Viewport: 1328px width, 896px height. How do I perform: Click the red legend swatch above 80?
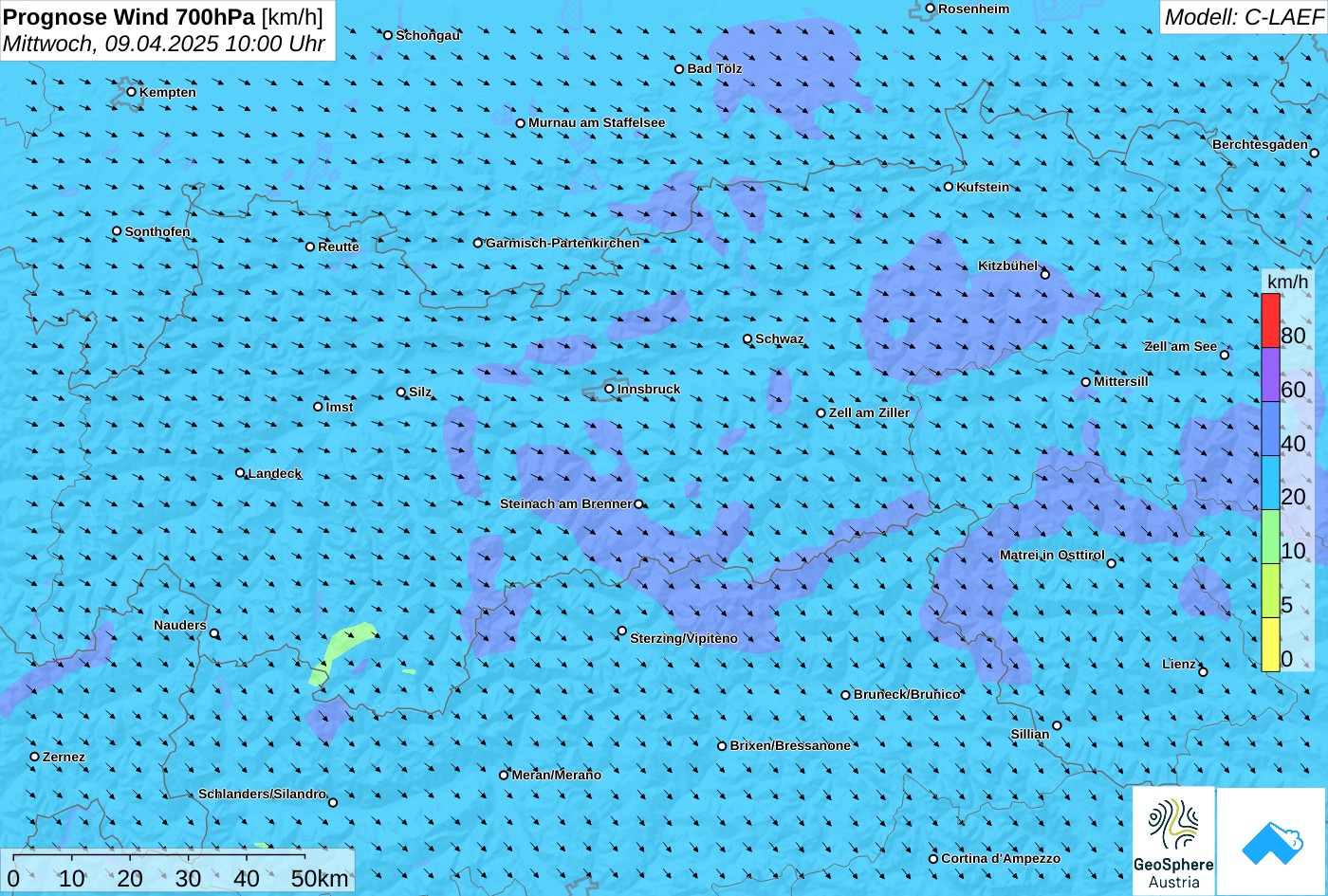[x=1270, y=321]
